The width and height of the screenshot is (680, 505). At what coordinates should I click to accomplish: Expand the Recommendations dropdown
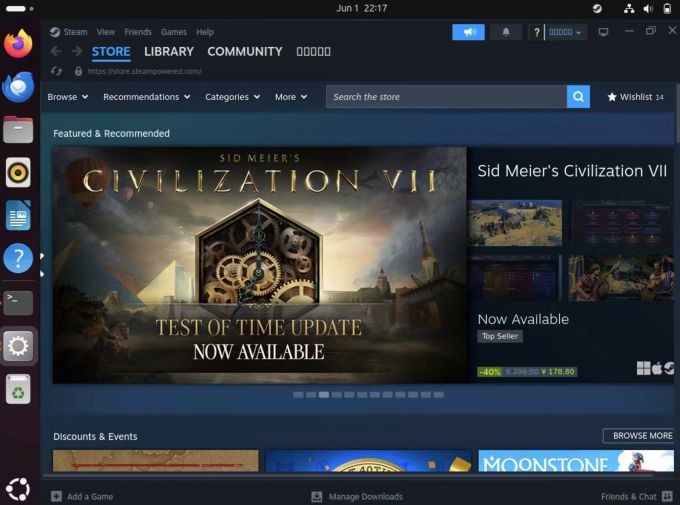[147, 97]
